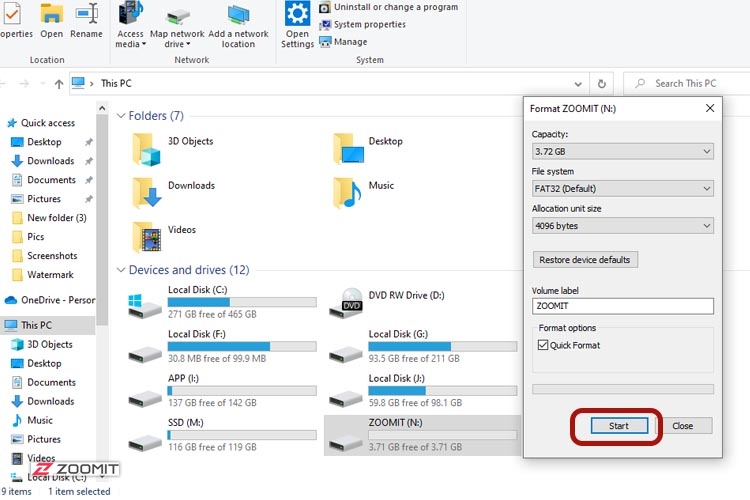This screenshot has width=750, height=500.
Task: Click the Volume label text field
Action: point(622,306)
